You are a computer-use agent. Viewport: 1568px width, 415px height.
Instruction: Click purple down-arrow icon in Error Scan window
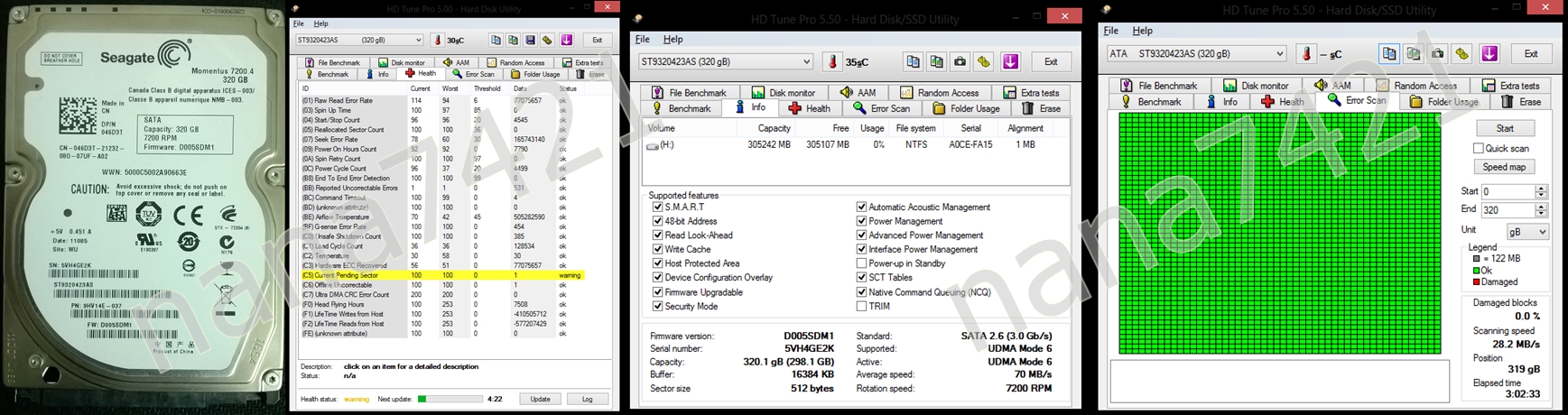tap(1489, 54)
